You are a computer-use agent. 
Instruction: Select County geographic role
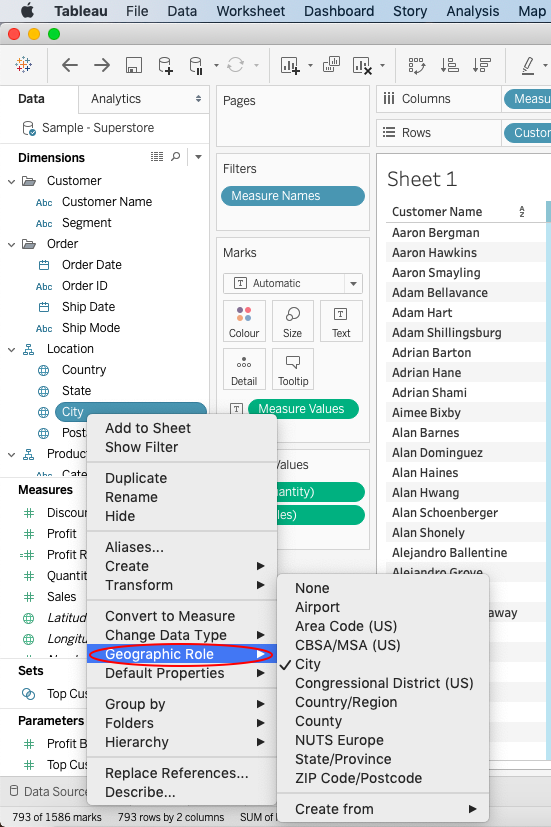318,721
